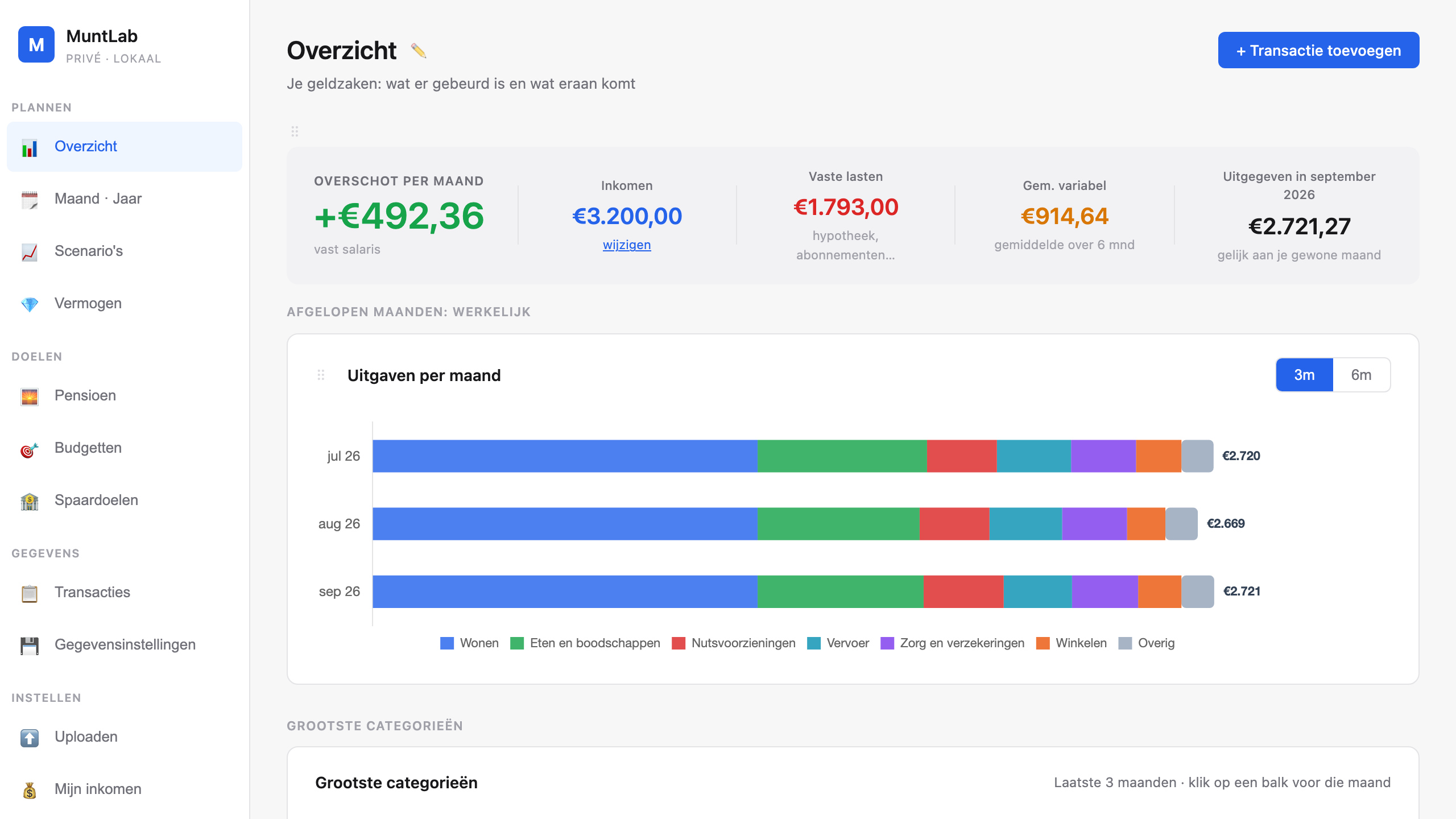Screen dimensions: 1456x819
Task: Select the 3m time range toggle
Action: [1304, 375]
